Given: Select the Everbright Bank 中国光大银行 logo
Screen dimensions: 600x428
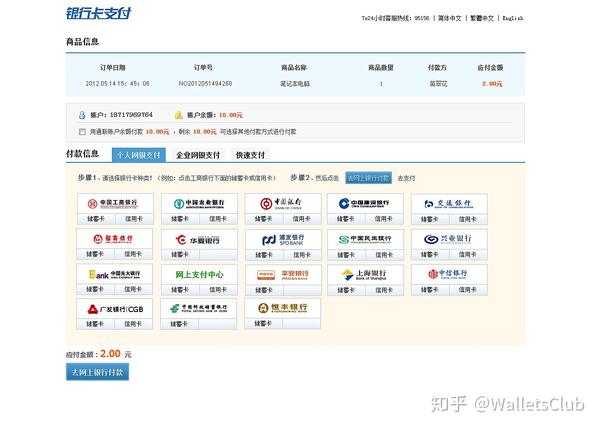Looking at the screenshot, I should pos(114,274).
